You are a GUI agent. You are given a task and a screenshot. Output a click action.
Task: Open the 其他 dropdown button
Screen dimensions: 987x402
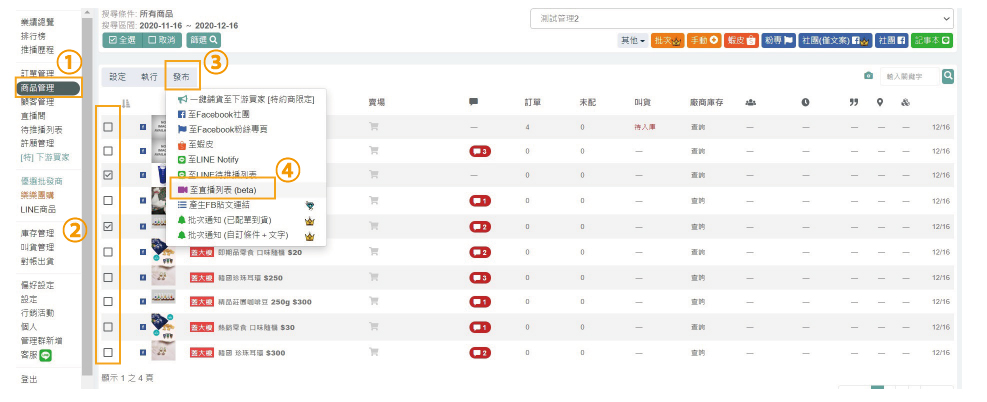pos(632,41)
